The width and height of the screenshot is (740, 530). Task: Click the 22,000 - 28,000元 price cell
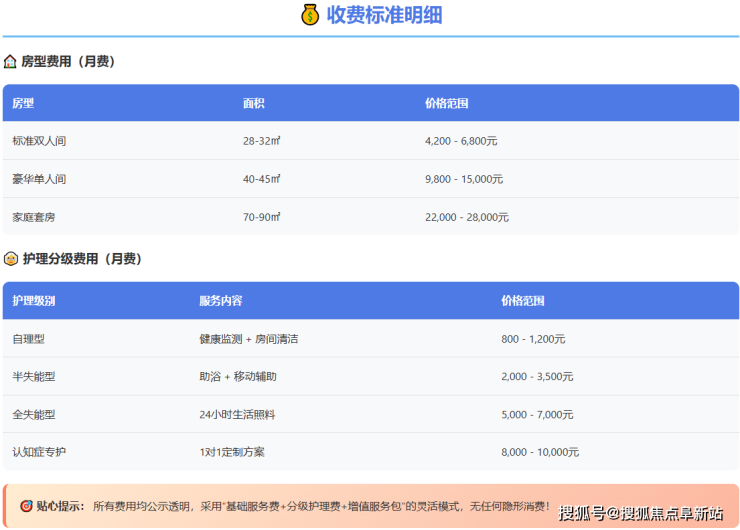pyautogui.click(x=466, y=217)
